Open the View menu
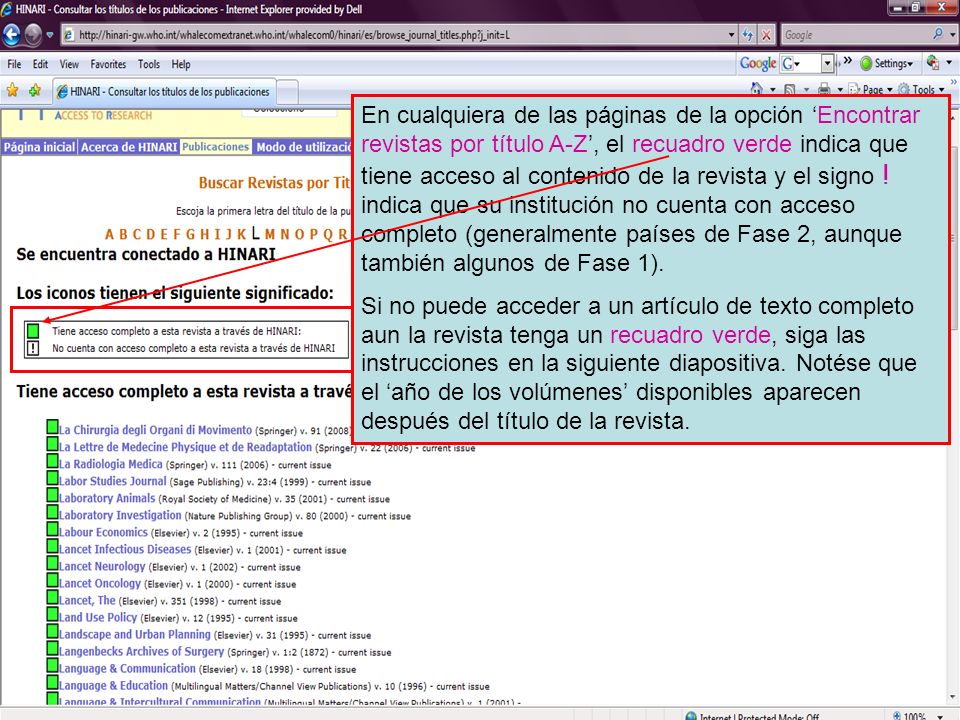 click(69, 64)
